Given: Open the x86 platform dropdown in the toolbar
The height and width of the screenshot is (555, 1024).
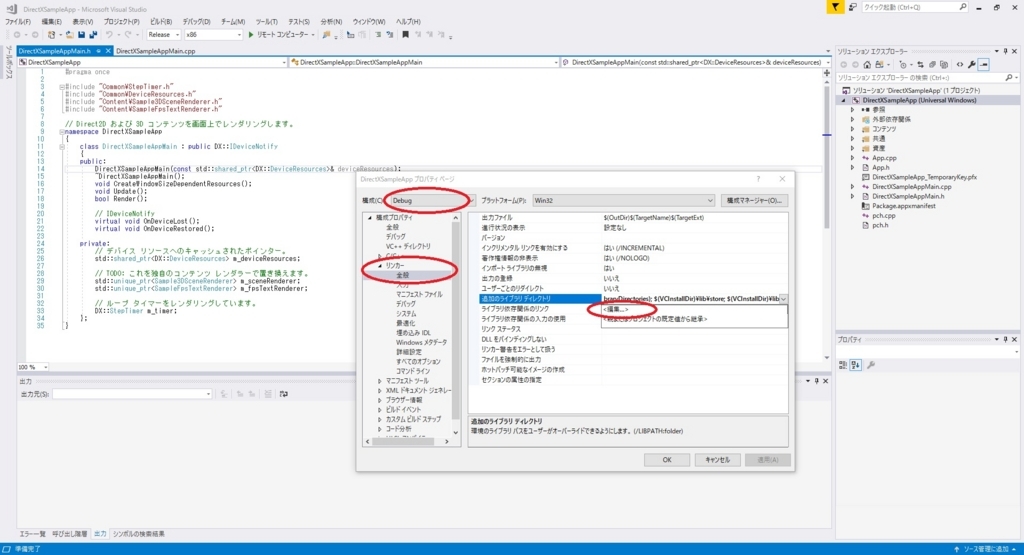Looking at the screenshot, I should point(214,35).
